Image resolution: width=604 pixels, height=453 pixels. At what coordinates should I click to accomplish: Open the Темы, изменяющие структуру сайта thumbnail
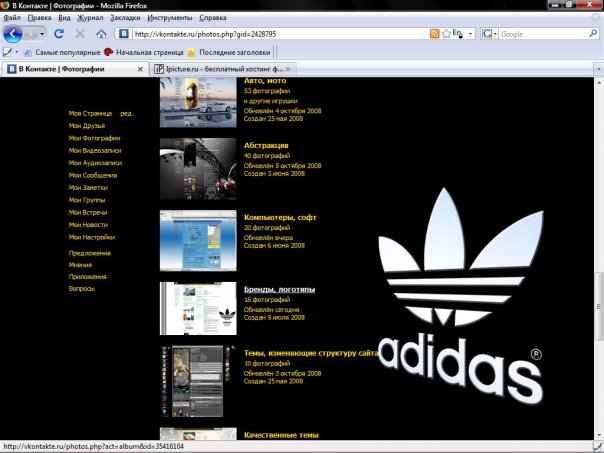tap(198, 381)
